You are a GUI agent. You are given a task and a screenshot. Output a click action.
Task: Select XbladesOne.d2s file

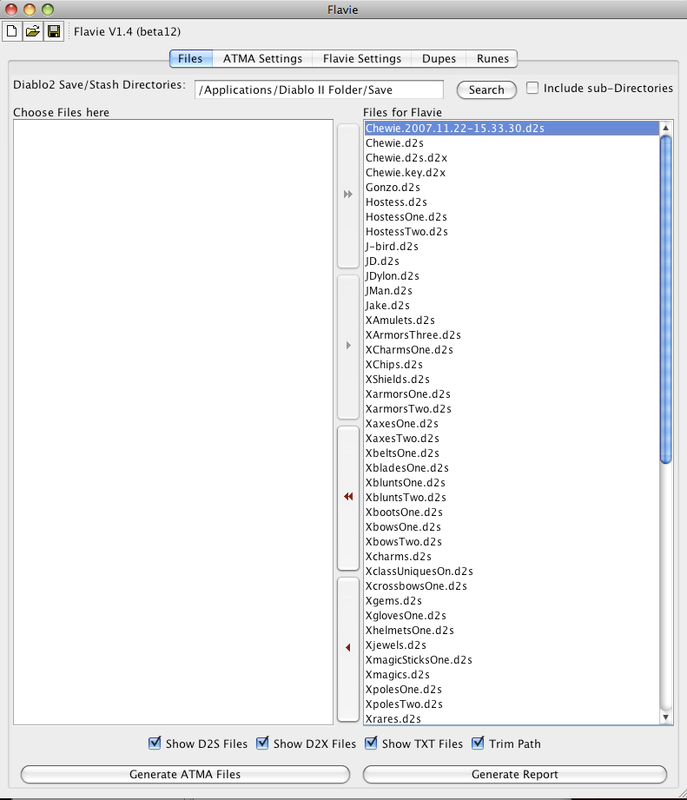pos(512,469)
